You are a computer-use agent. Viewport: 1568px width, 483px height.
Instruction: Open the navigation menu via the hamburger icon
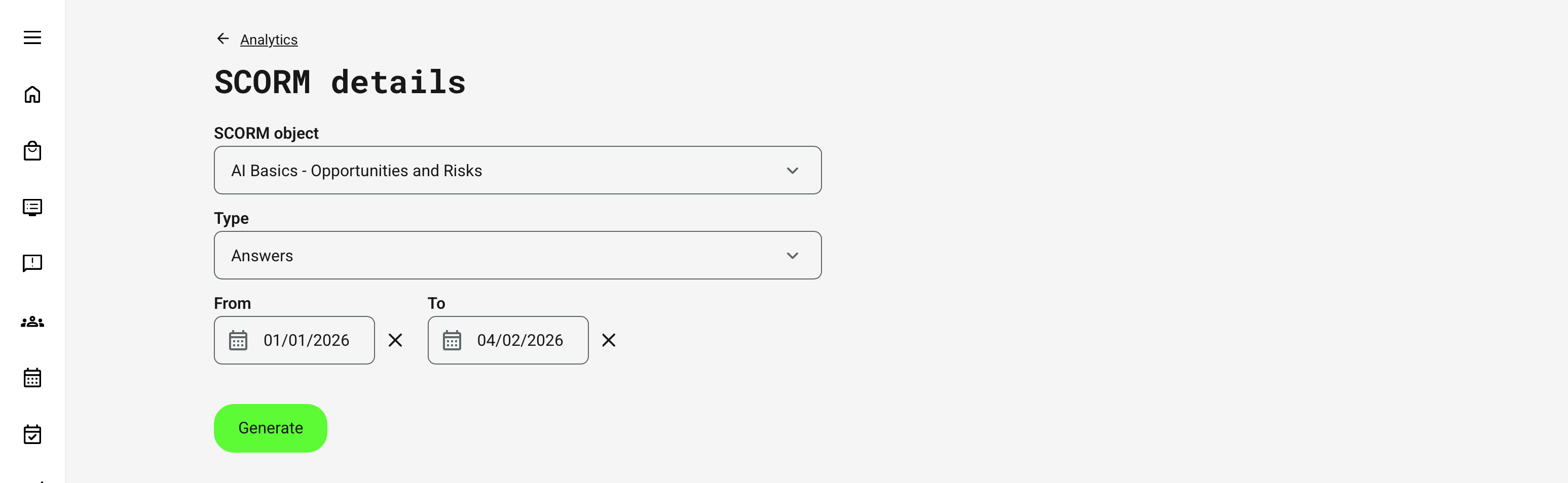click(31, 37)
